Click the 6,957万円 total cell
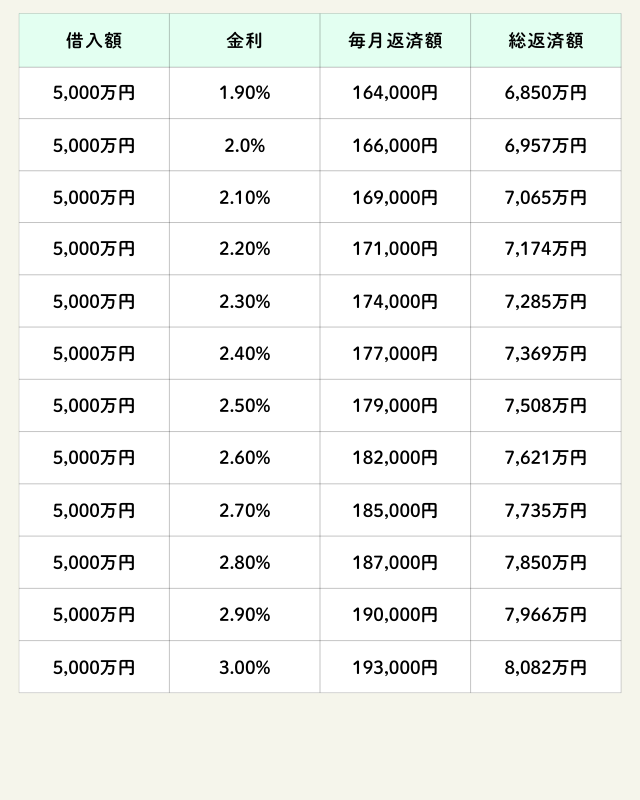 point(546,146)
